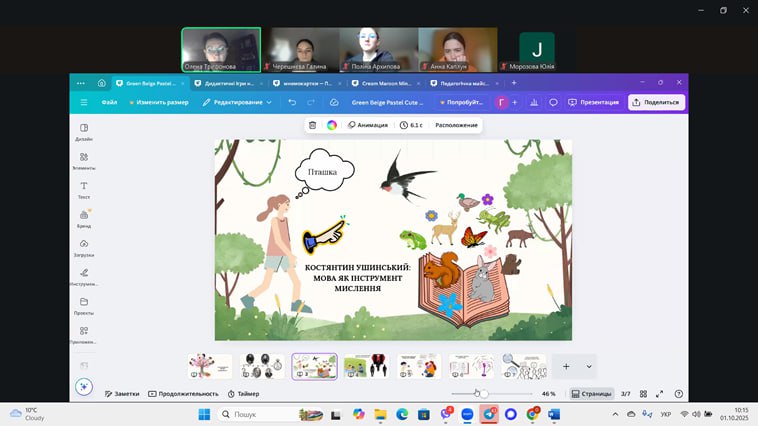Screen dimensions: 758x426
Task: Open the Elements panel
Action: [x=84, y=161]
